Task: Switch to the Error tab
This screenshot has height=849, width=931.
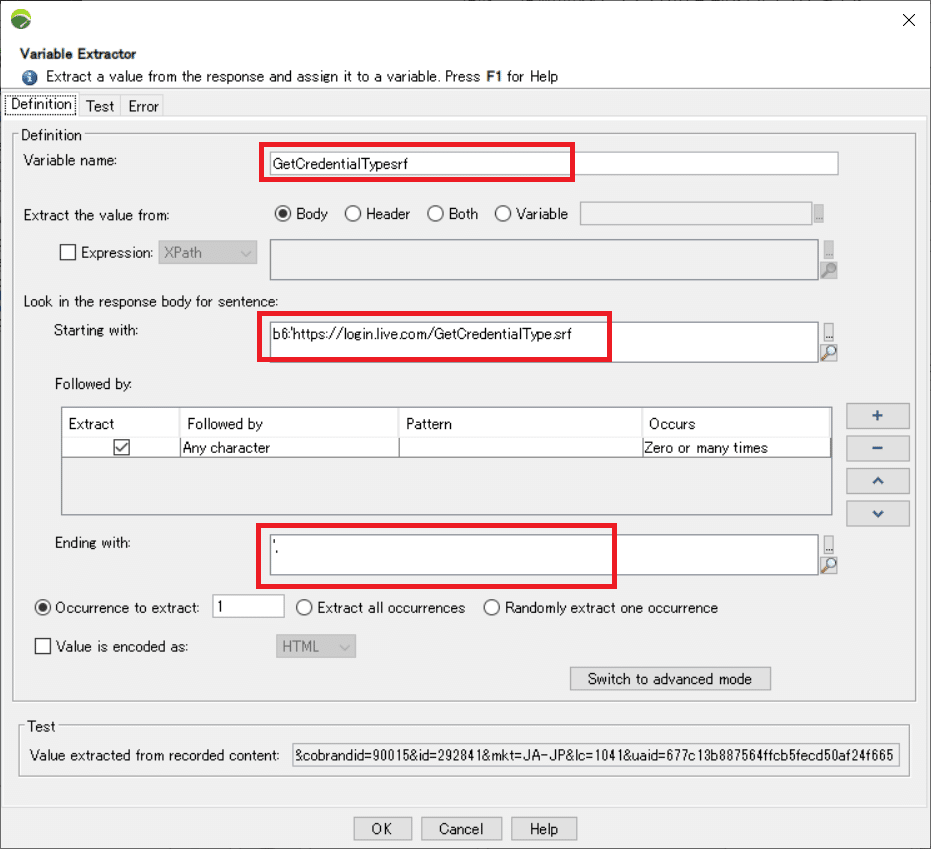Action: pyautogui.click(x=143, y=106)
